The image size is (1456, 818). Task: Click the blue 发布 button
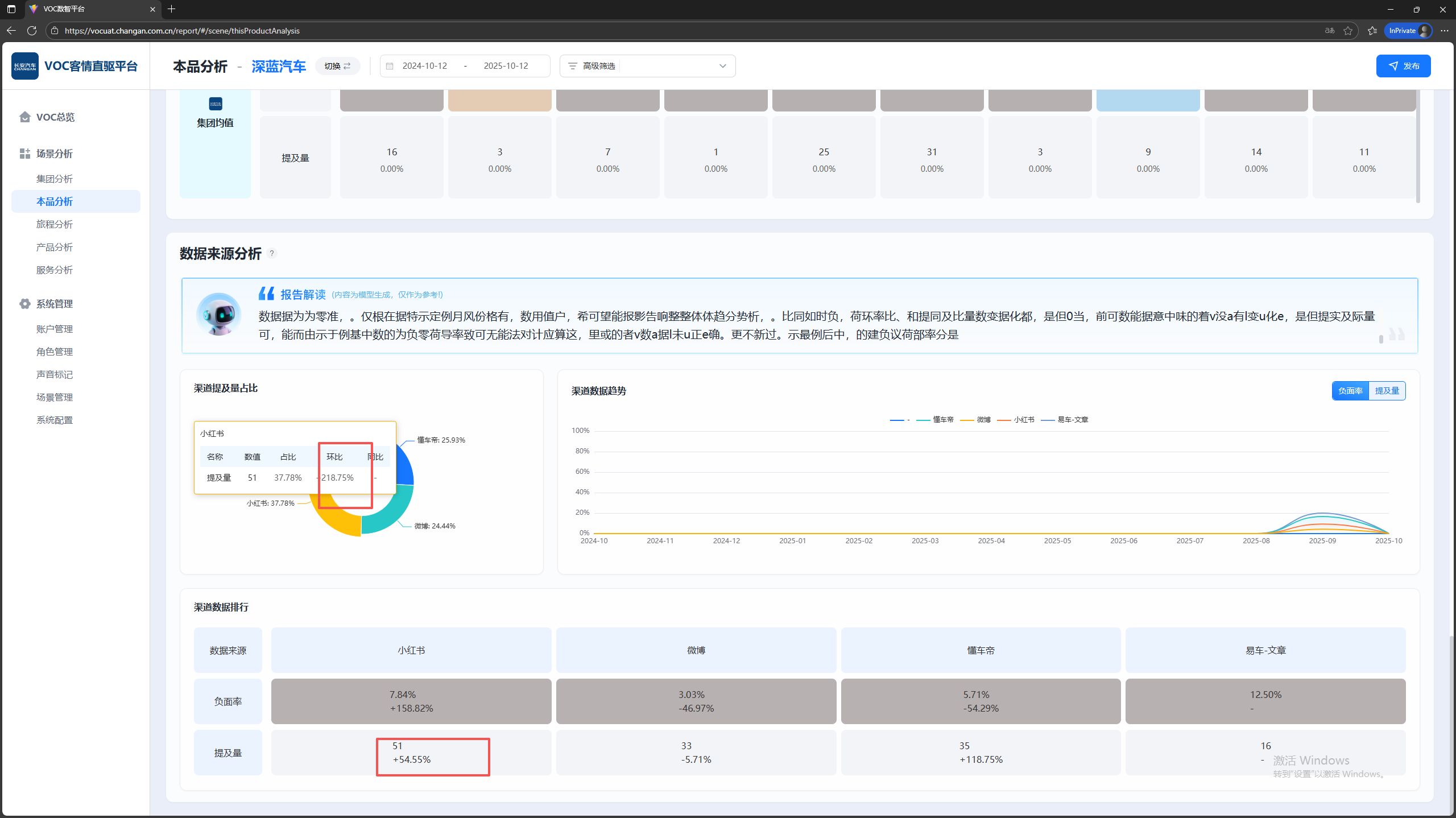1403,66
